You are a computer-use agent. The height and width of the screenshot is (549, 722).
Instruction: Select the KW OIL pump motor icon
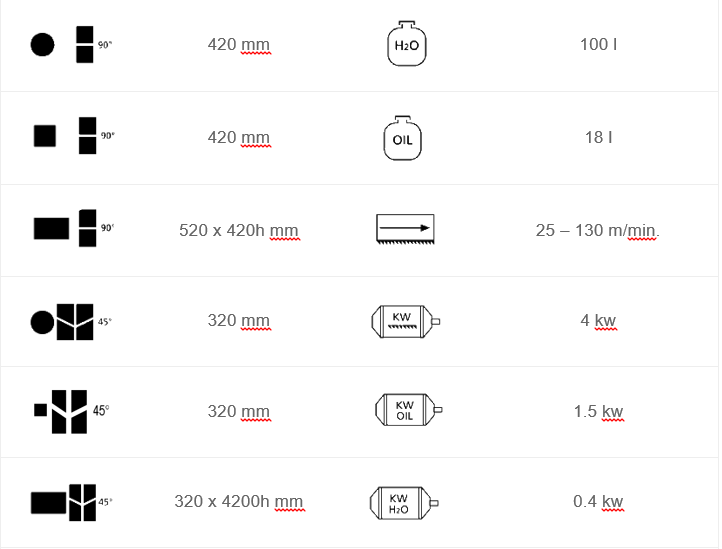(x=407, y=410)
